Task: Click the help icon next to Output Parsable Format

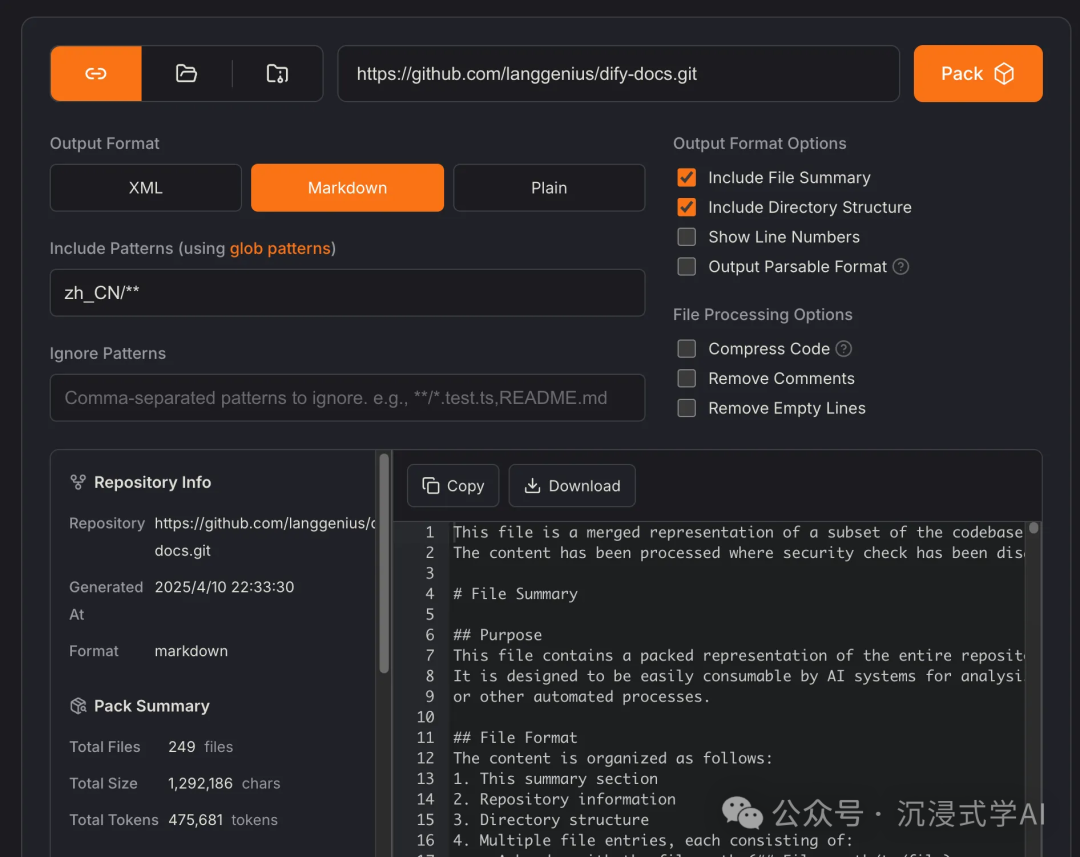Action: pos(901,267)
